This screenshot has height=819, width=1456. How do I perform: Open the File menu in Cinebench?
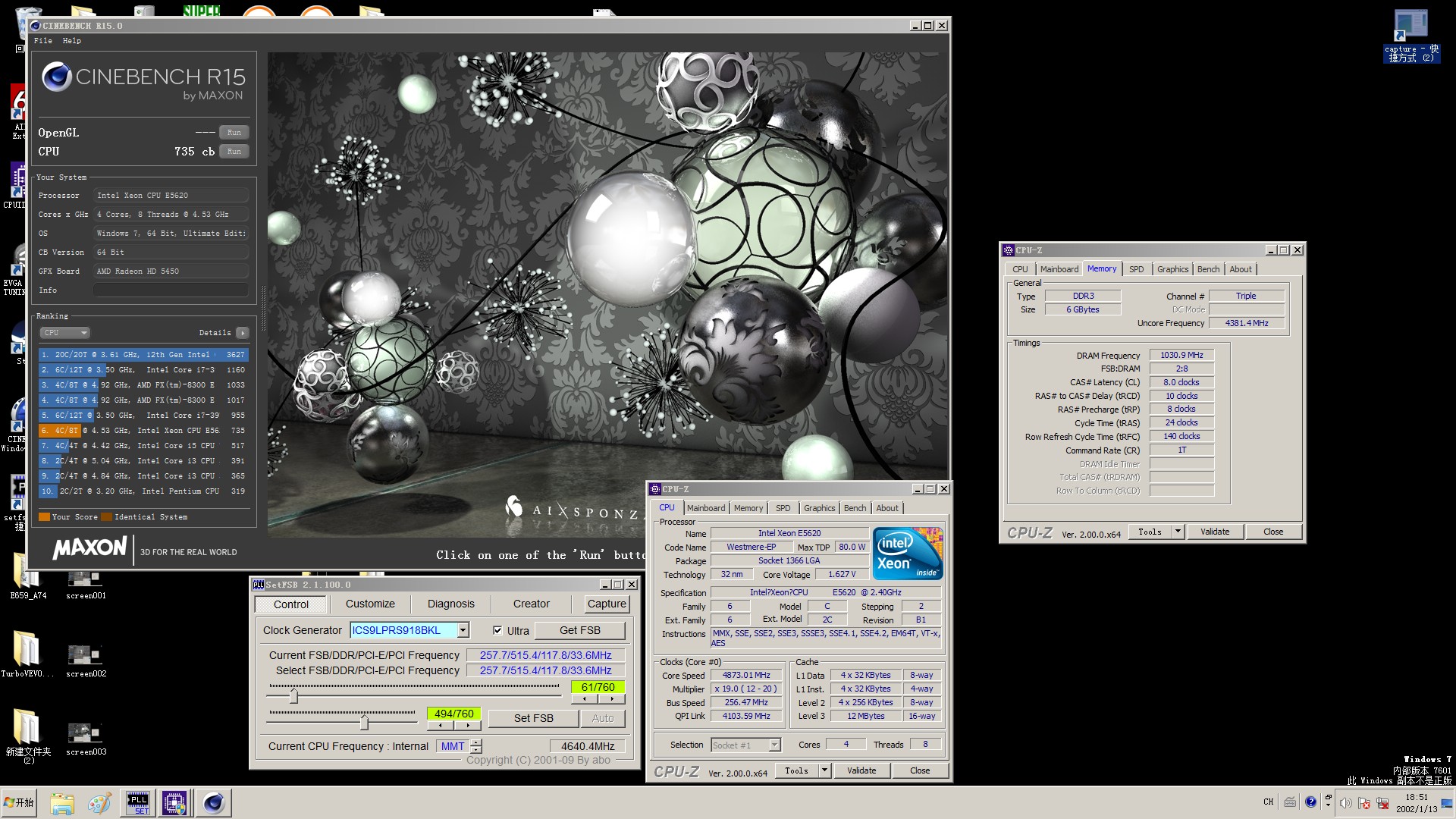(43, 41)
